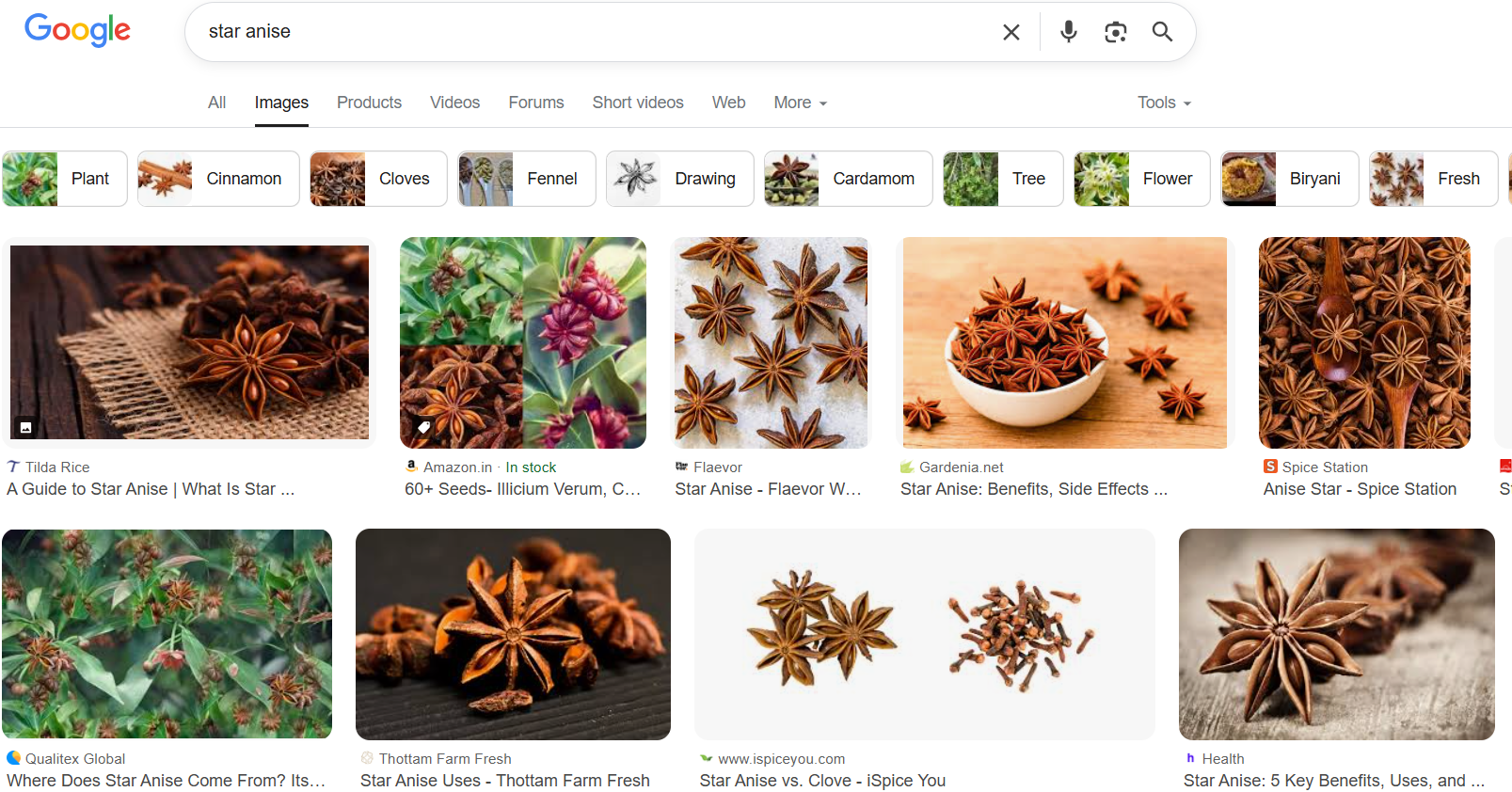Clear the search box with the X icon
Viewport: 1512px width, 792px height.
1011,32
